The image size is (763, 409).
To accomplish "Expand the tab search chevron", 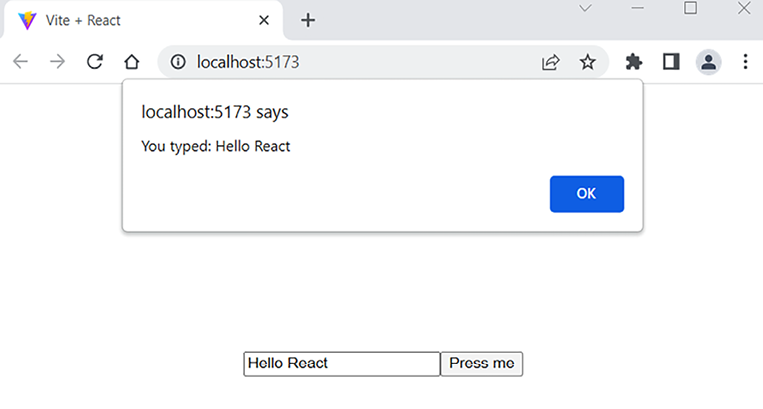I will [x=586, y=9].
